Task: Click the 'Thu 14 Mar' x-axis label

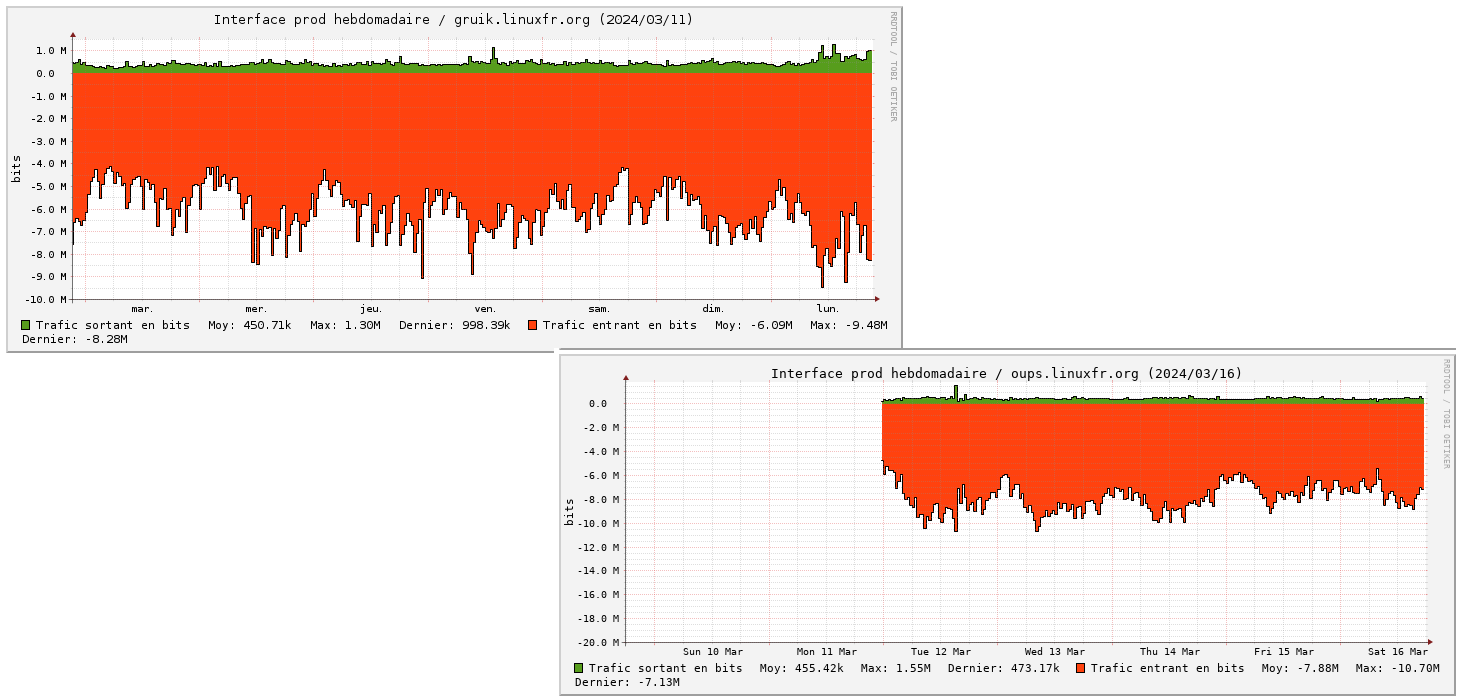Action: (x=1169, y=652)
